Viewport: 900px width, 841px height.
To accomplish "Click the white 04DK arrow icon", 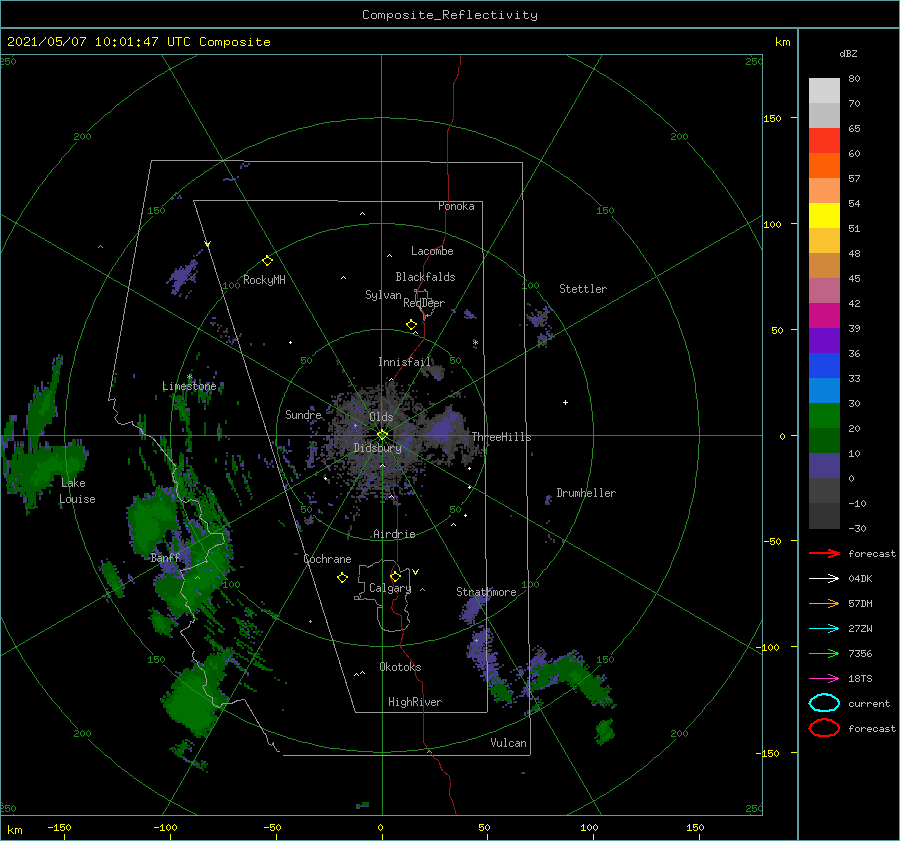I will point(824,578).
